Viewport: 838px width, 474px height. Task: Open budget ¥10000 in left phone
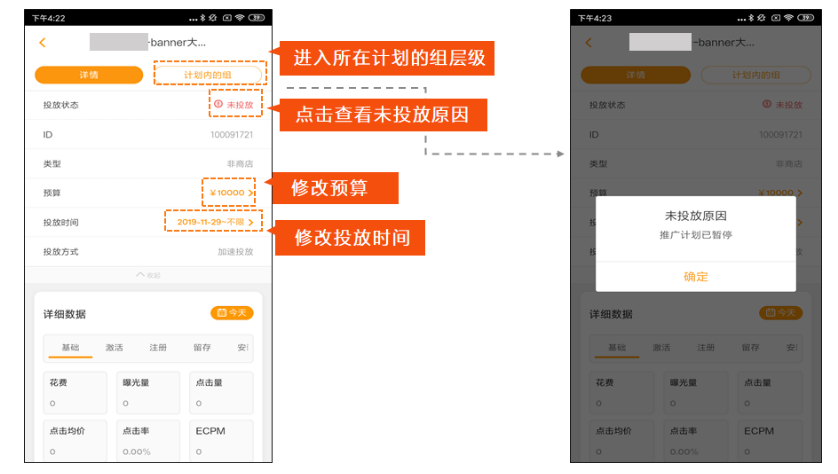(227, 192)
